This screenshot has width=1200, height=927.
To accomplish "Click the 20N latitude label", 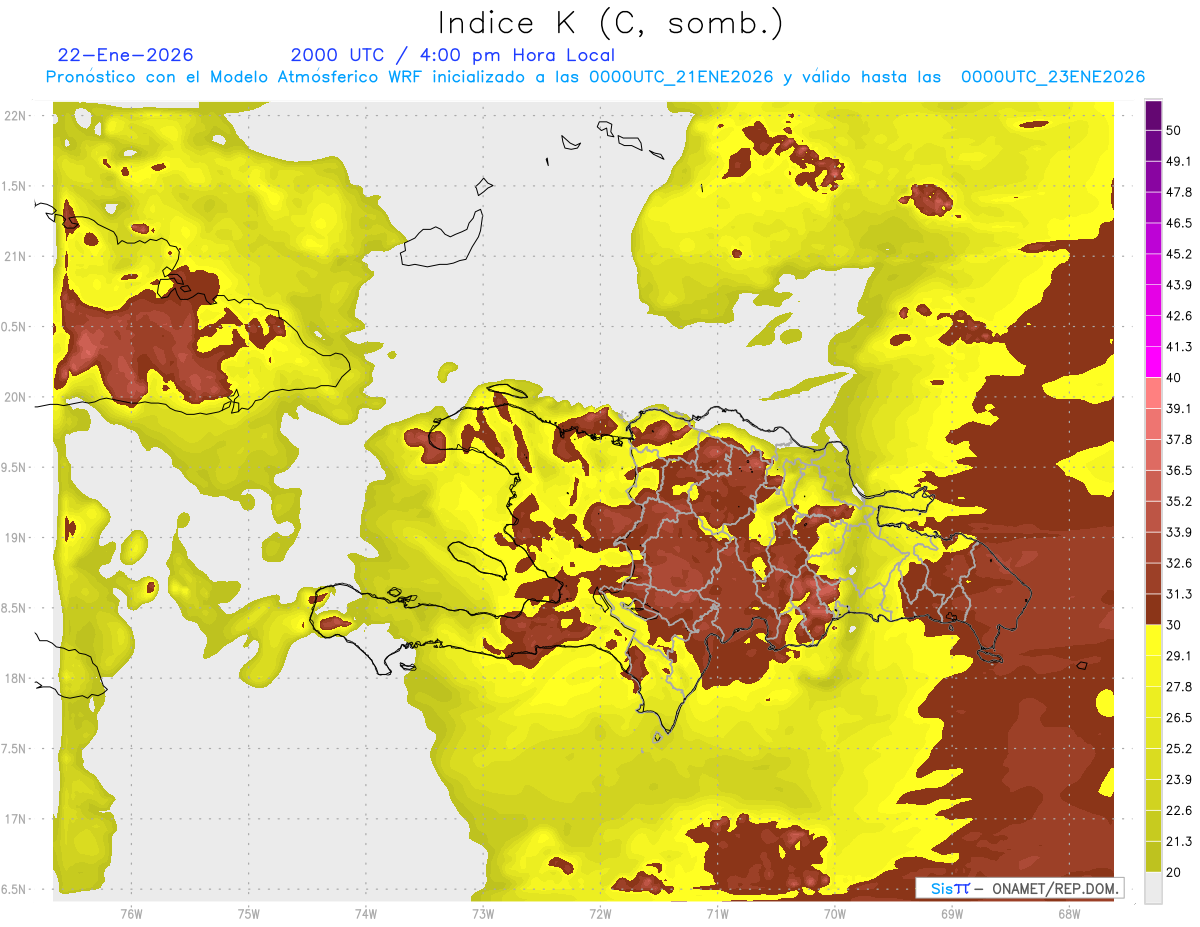I will click(17, 397).
